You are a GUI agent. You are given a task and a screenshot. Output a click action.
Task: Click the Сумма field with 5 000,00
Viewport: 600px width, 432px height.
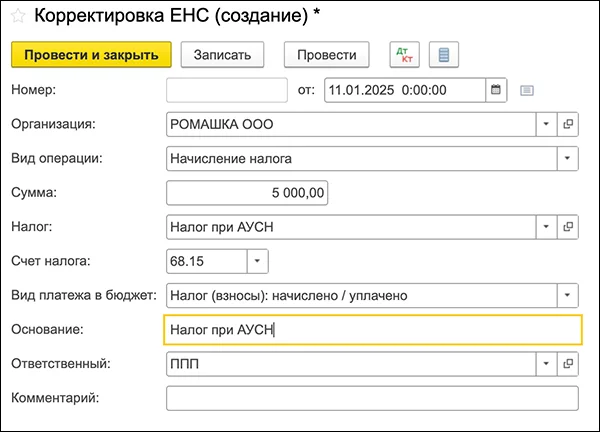pyautogui.click(x=248, y=193)
